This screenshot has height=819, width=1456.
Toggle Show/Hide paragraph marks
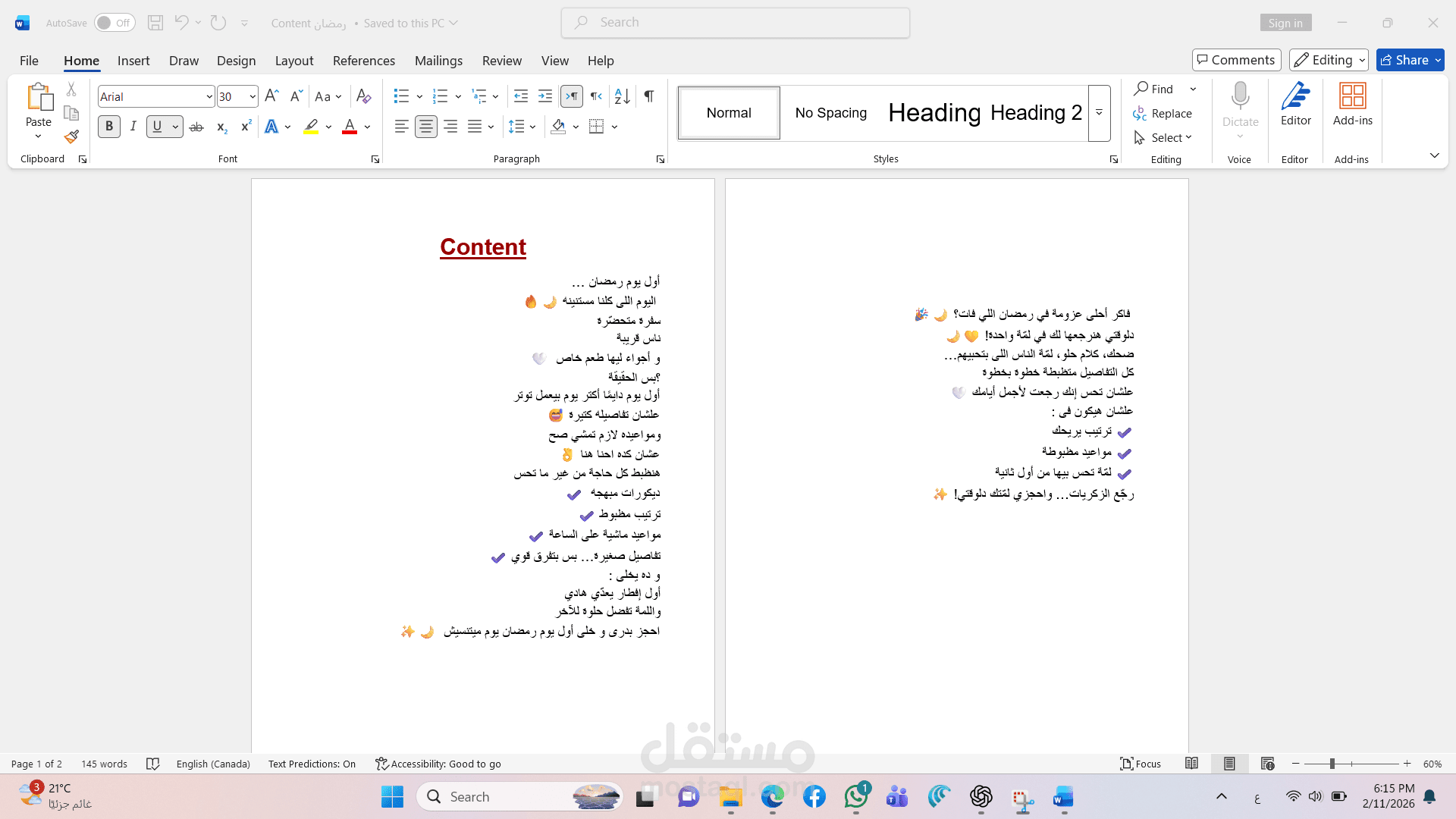click(649, 96)
